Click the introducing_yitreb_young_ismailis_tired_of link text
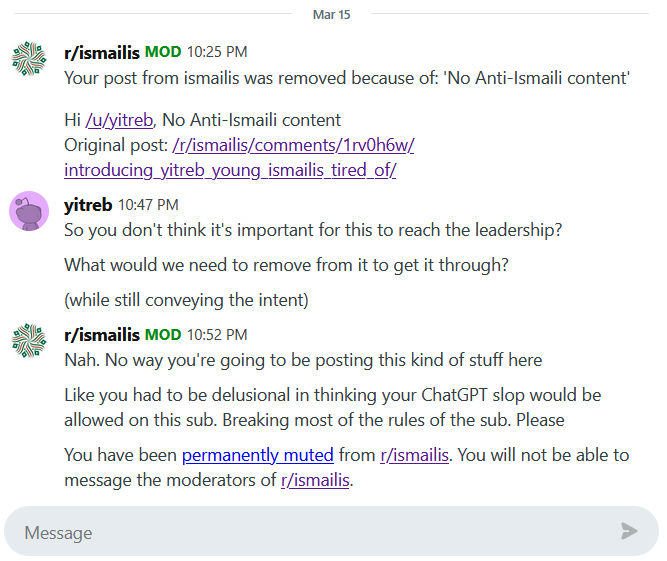Screen dimensions: 667x561 (230, 170)
